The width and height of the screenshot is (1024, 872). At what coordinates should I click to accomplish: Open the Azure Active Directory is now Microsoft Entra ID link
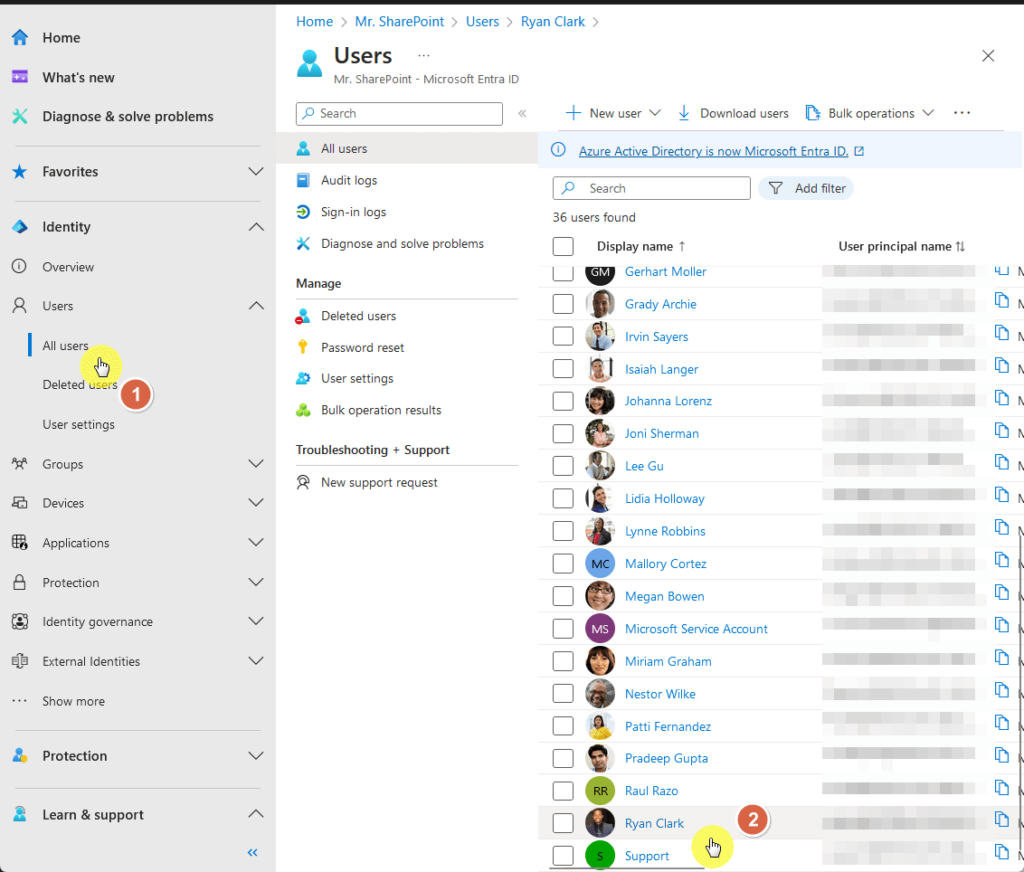pyautogui.click(x=713, y=151)
